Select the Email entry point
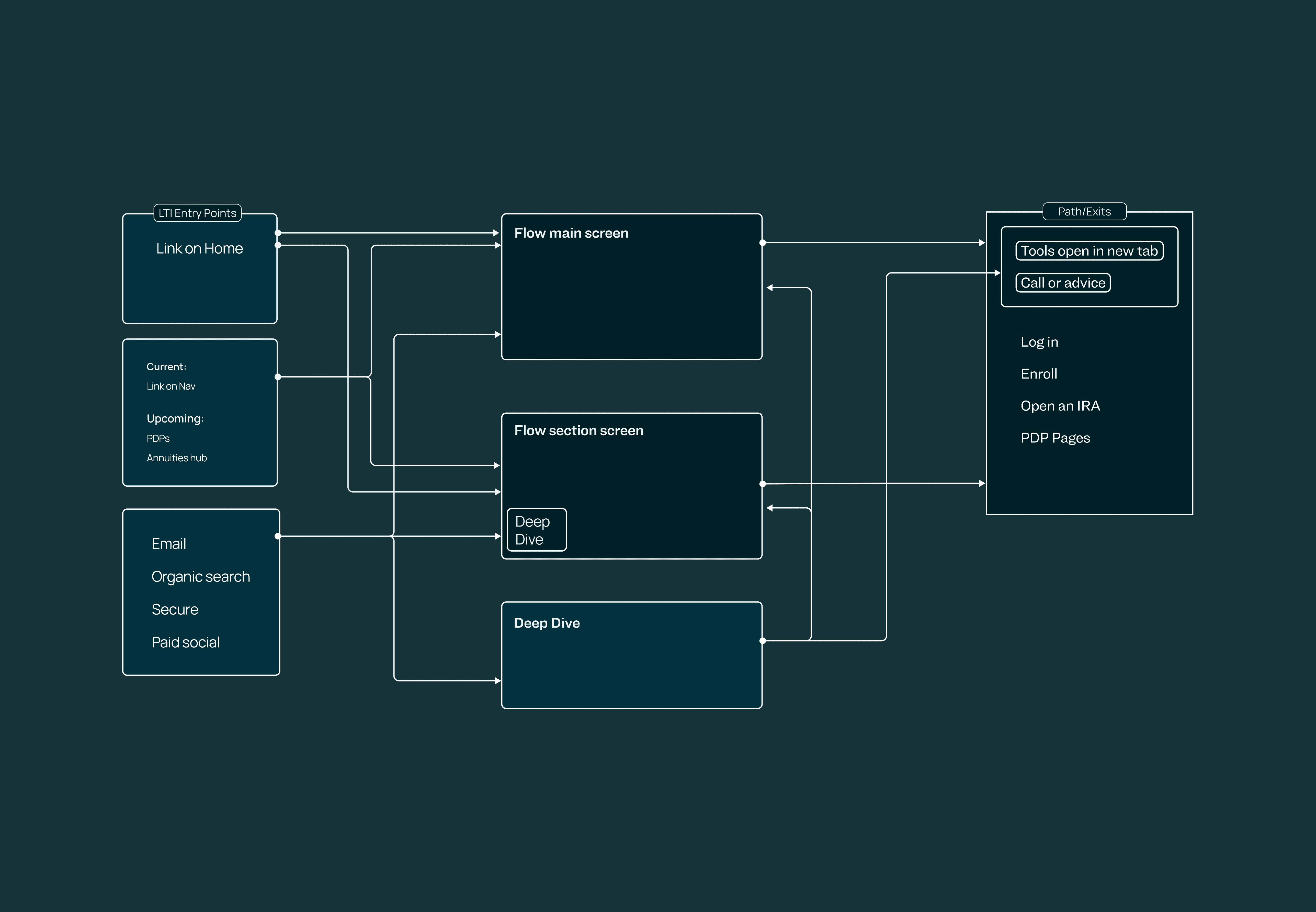 click(x=168, y=543)
